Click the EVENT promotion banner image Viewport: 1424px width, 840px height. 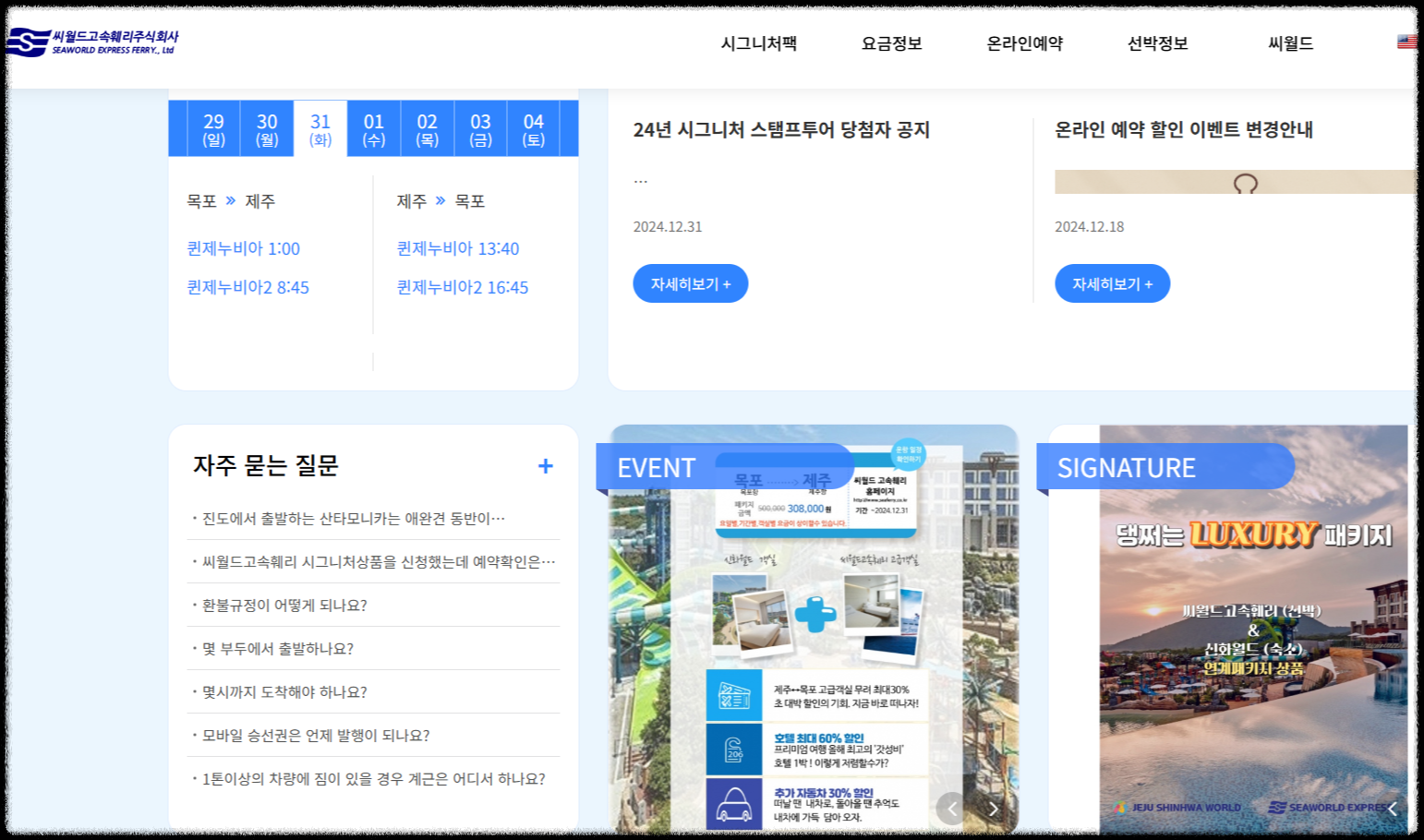click(813, 628)
